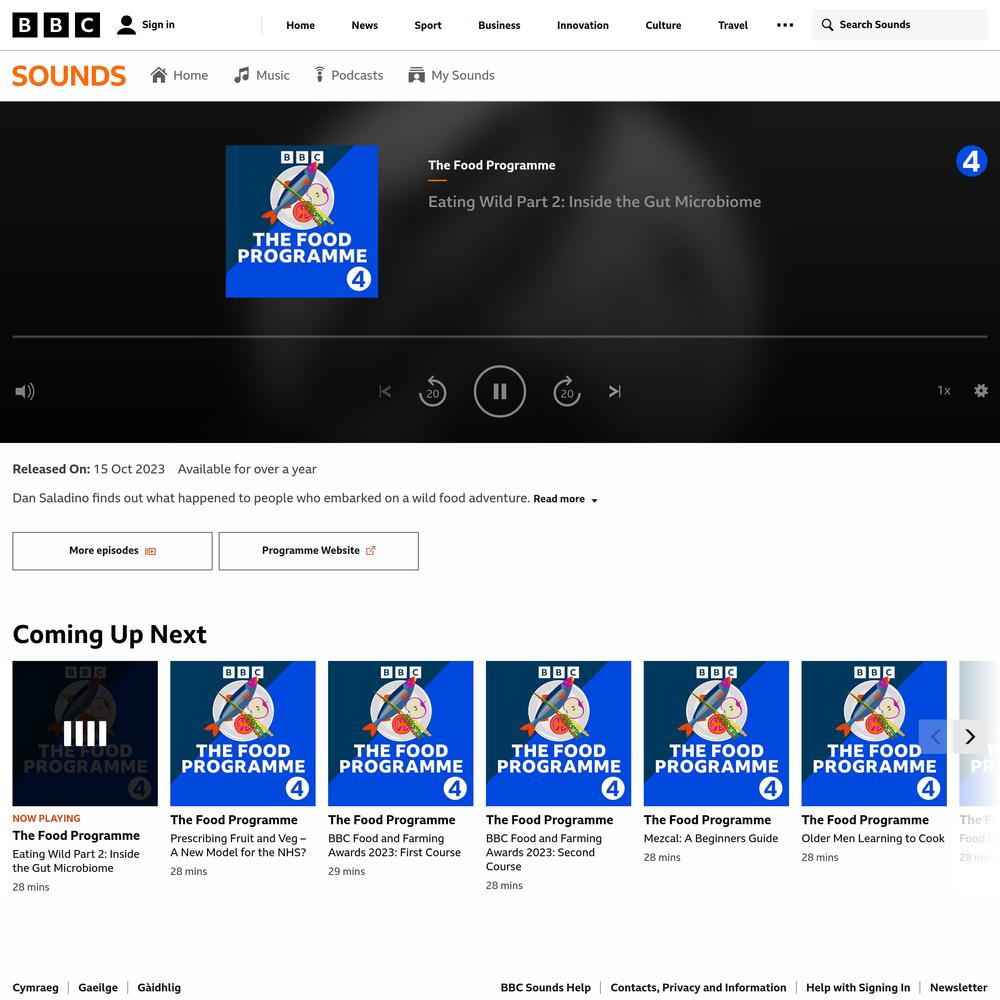Click the Search Sounds field

[x=899, y=25]
